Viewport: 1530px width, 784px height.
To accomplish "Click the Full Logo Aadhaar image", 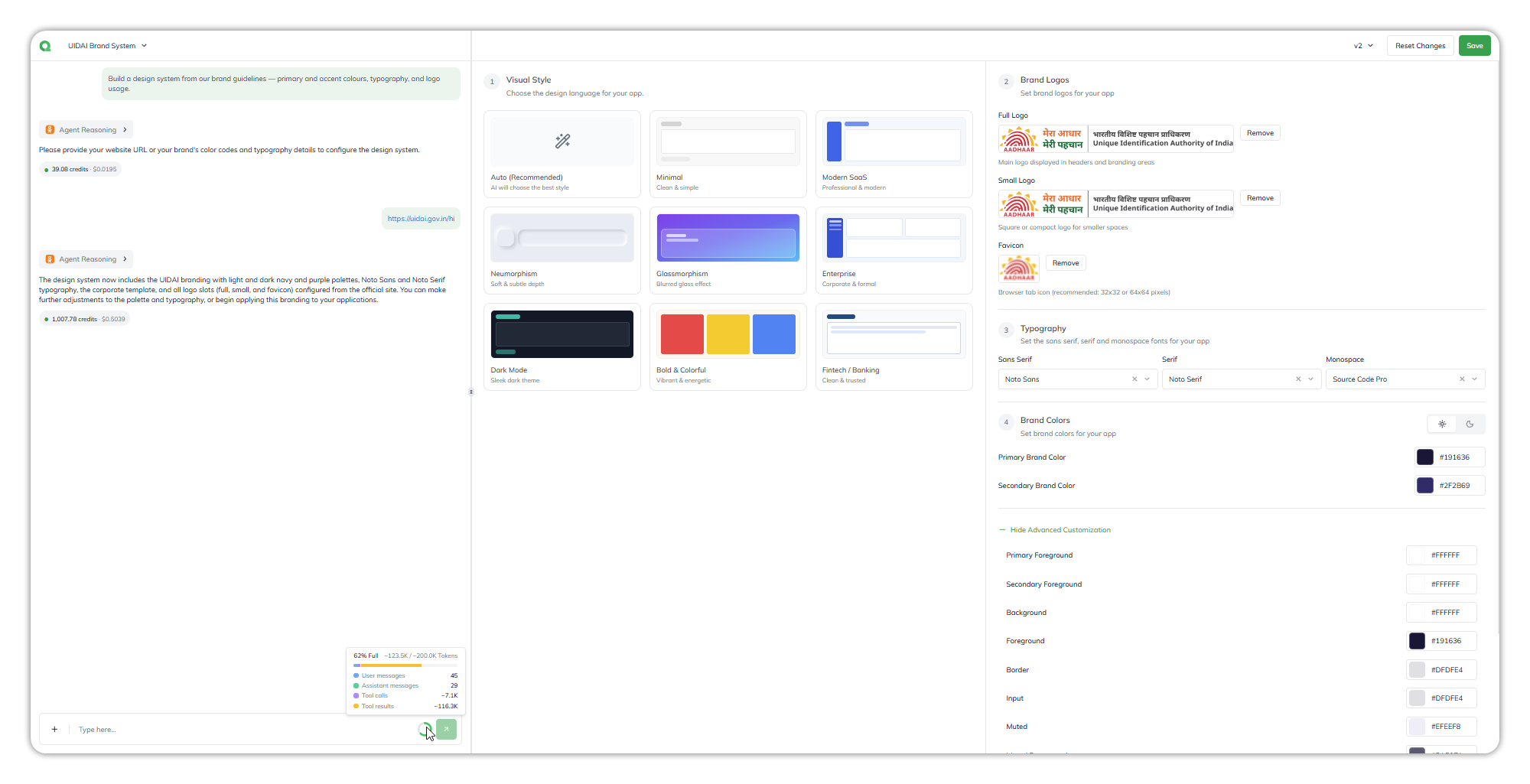I will click(x=1116, y=139).
